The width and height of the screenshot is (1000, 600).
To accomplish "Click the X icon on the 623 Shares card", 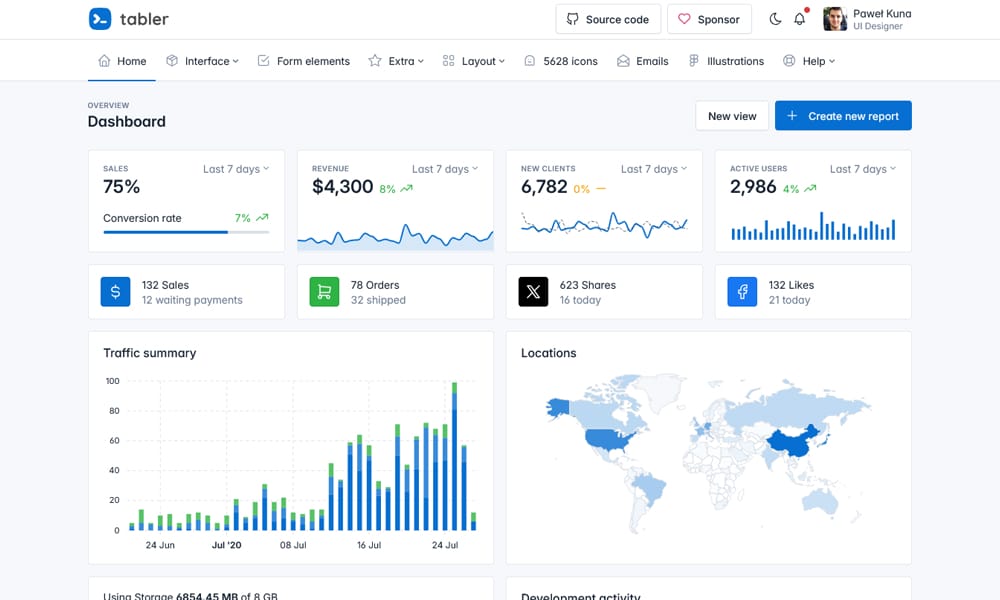I will [x=533, y=291].
